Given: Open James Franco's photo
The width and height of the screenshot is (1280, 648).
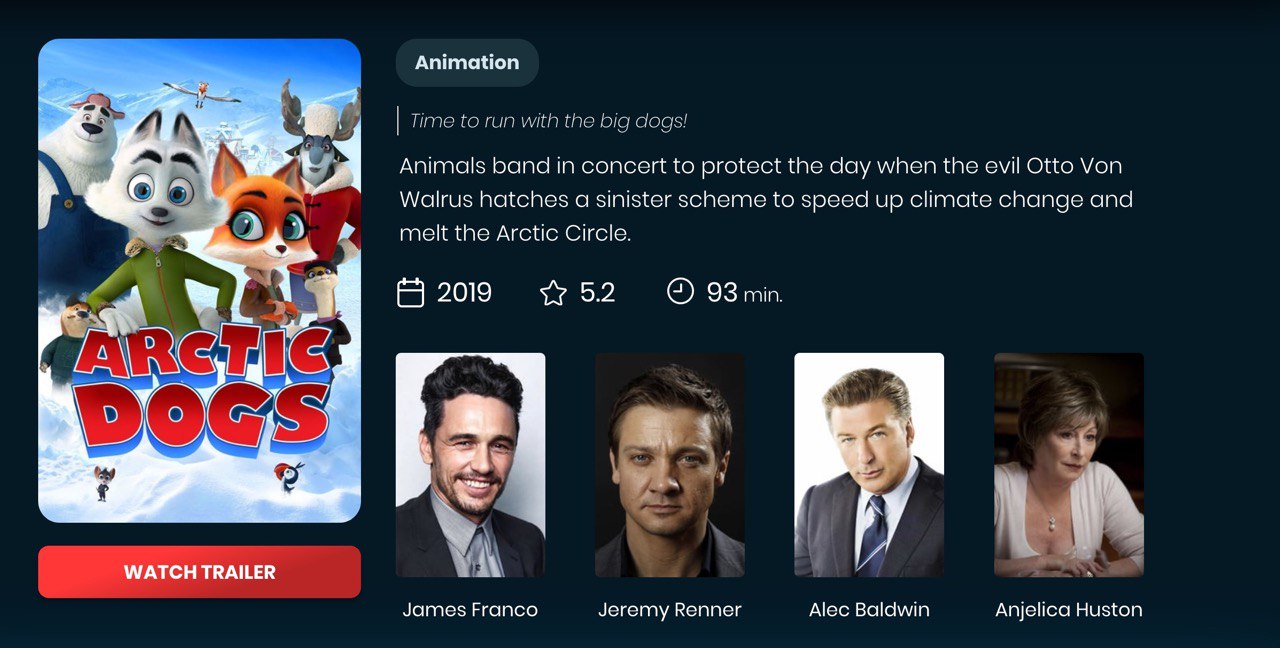Looking at the screenshot, I should tap(470, 465).
